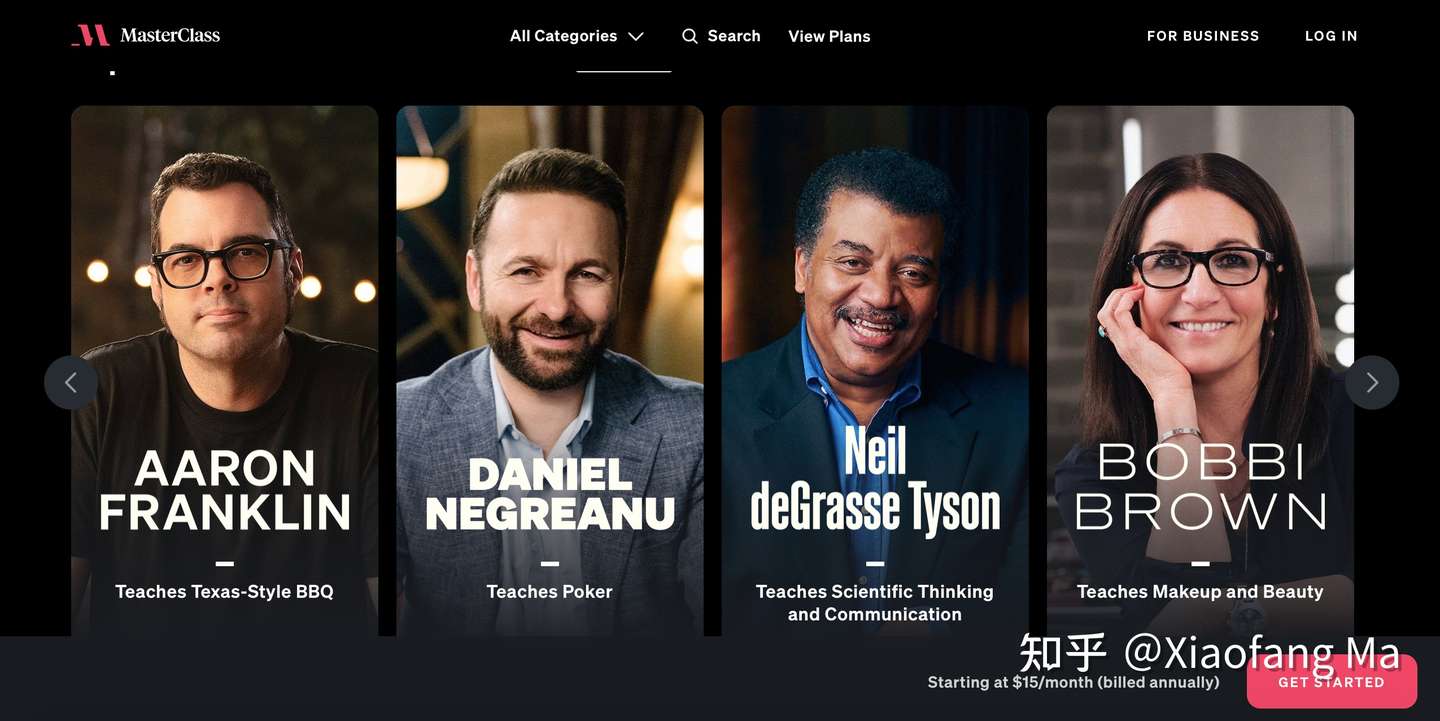Viewport: 1440px width, 721px height.
Task: Open the Search field
Action: (x=721, y=36)
